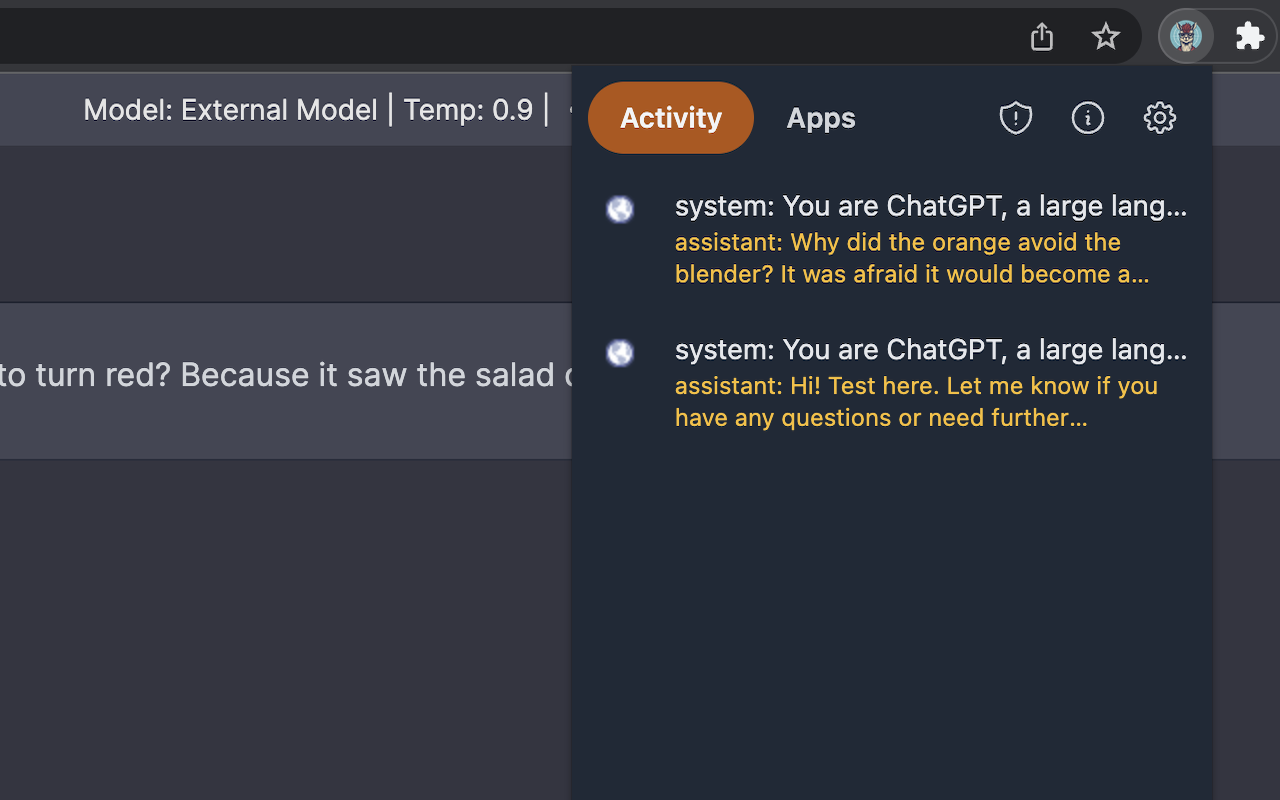Open the assistant reply about the orange and blender
This screenshot has height=800, width=1280.
tap(910, 258)
